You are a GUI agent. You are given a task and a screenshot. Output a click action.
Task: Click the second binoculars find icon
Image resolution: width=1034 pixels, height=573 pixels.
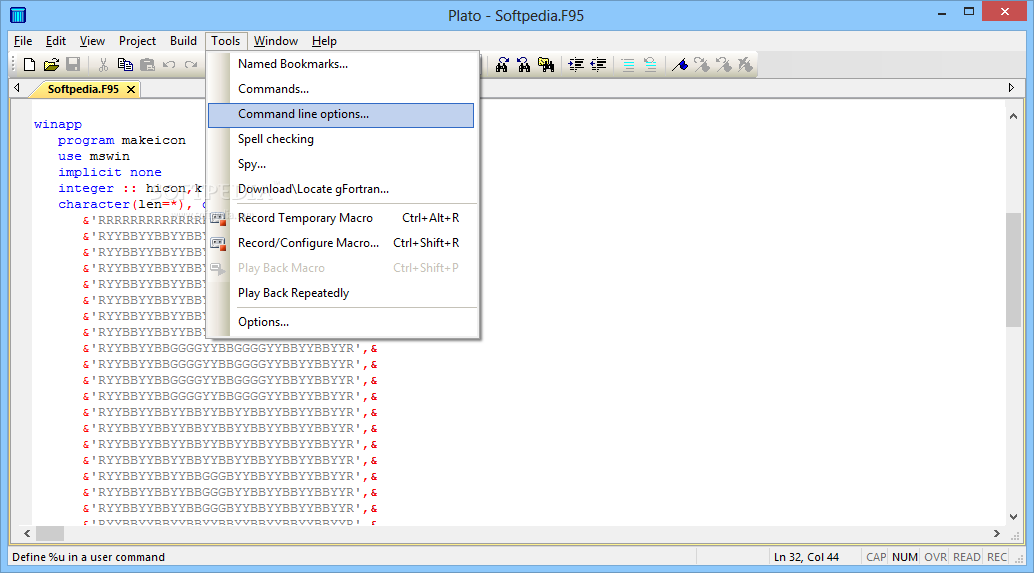524,65
